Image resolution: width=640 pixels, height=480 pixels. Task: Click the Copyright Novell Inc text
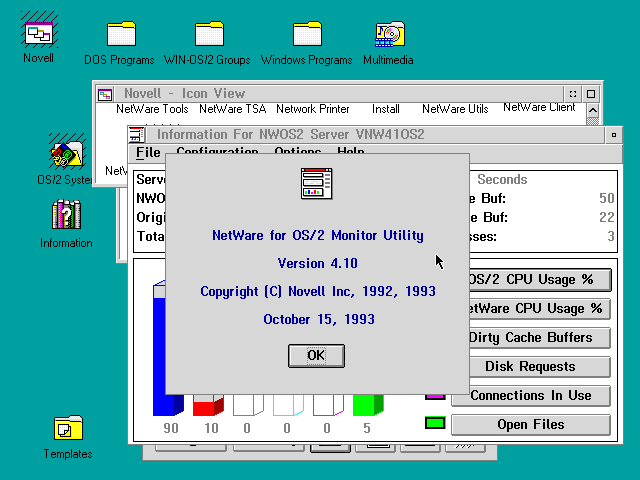click(x=318, y=291)
